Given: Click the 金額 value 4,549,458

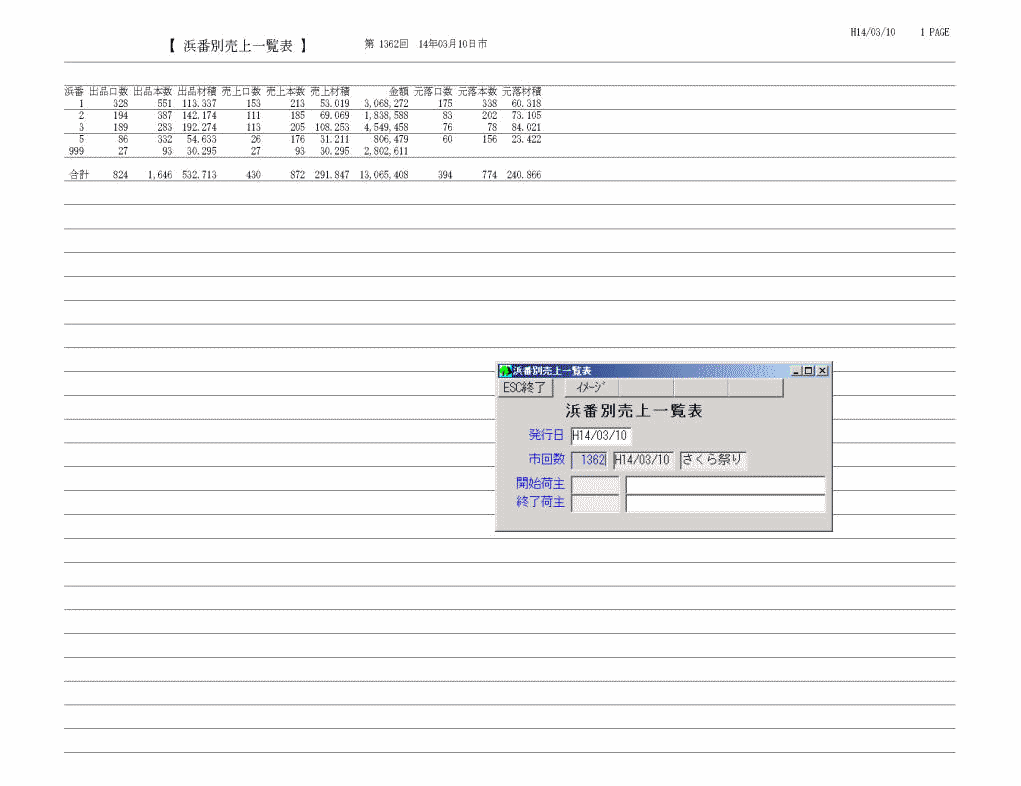Looking at the screenshot, I should click(386, 128).
